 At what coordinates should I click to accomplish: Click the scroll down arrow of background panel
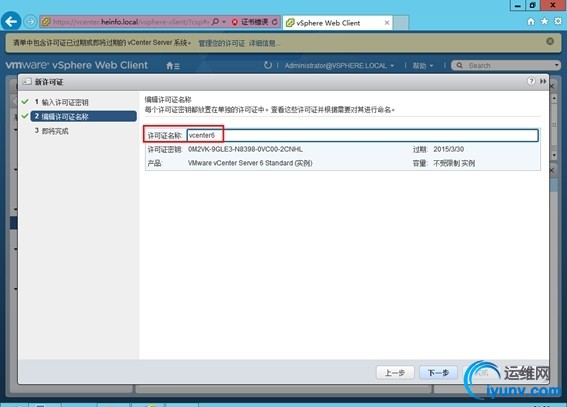coord(554,155)
